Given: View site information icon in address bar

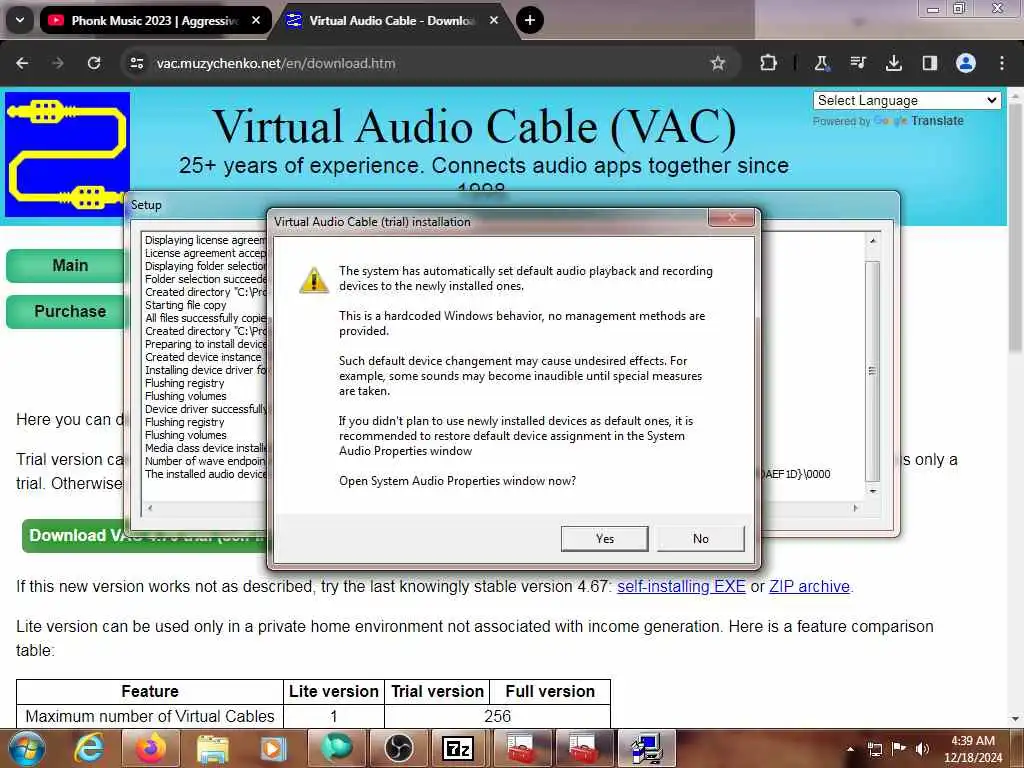Looking at the screenshot, I should click(x=136, y=63).
